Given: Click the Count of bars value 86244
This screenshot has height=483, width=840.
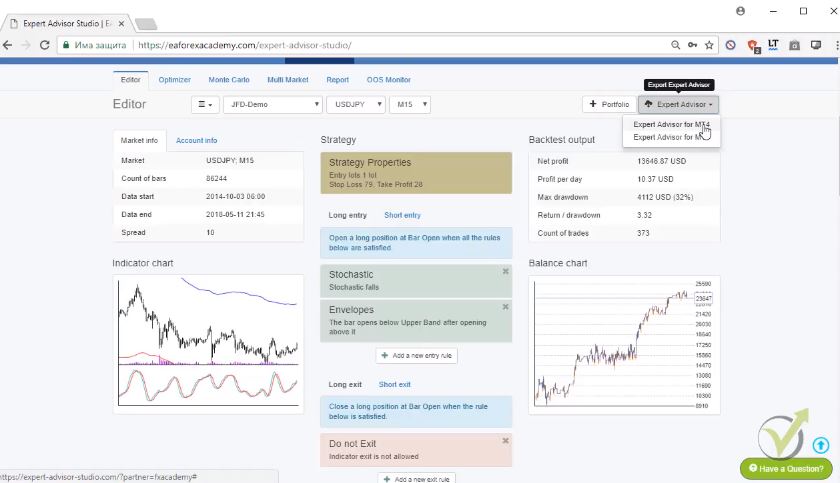Looking at the screenshot, I should [216, 178].
